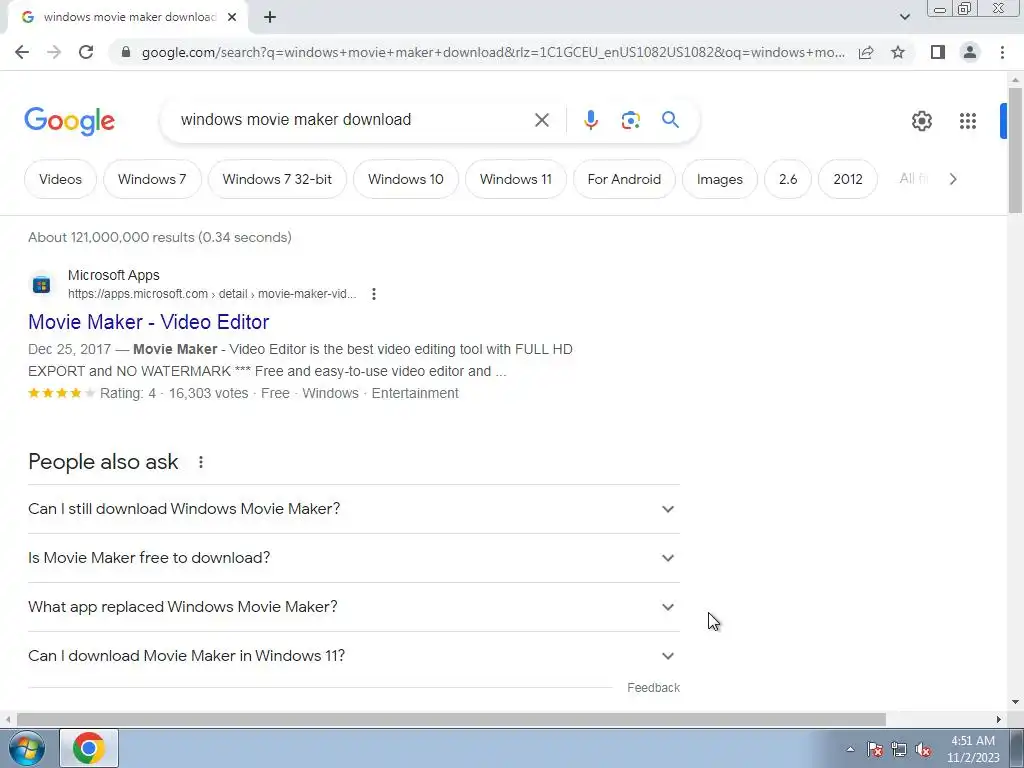This screenshot has width=1024, height=768.
Task: Click the Rating: 4 text
Action: pyautogui.click(x=128, y=393)
